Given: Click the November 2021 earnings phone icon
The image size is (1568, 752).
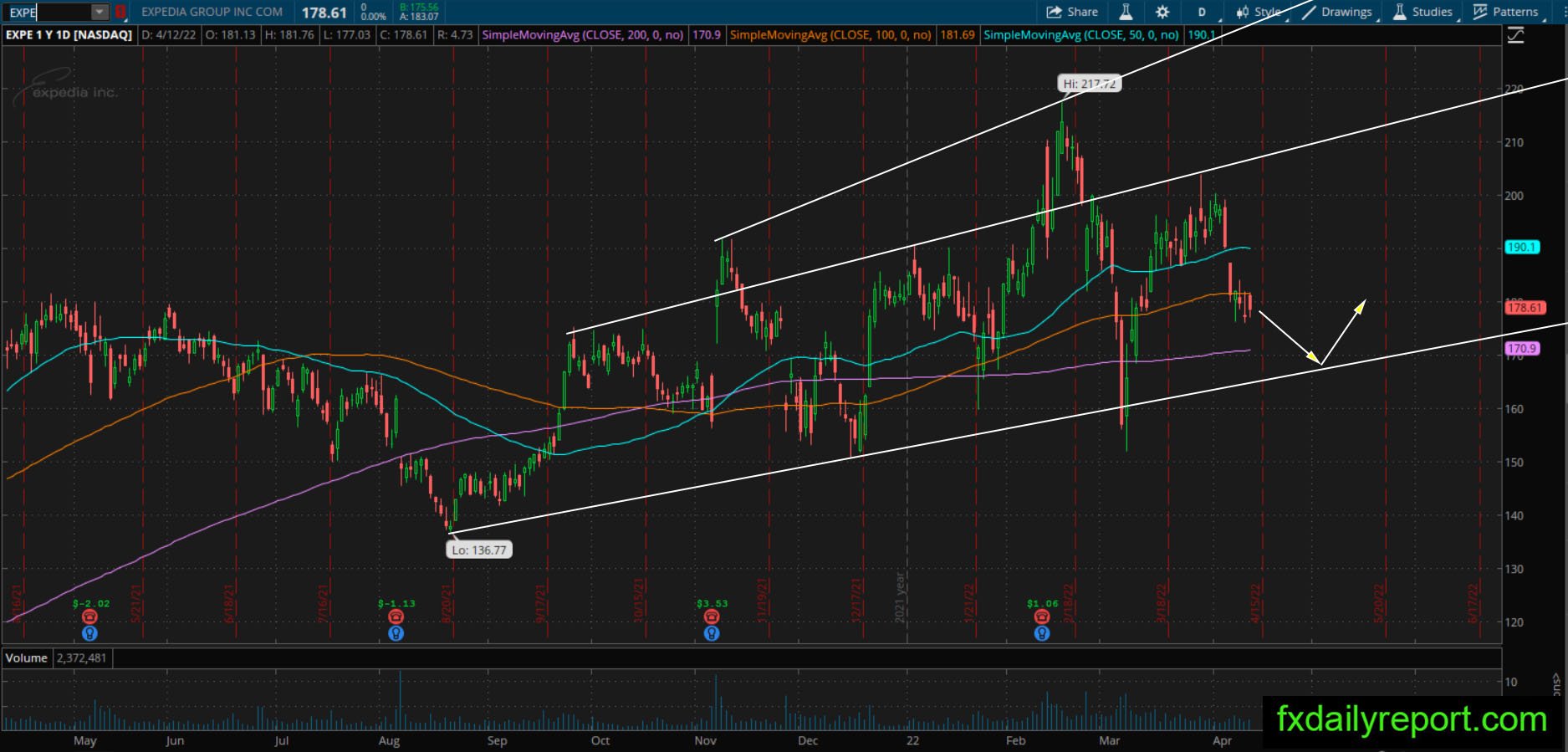Looking at the screenshot, I should pos(711,616).
